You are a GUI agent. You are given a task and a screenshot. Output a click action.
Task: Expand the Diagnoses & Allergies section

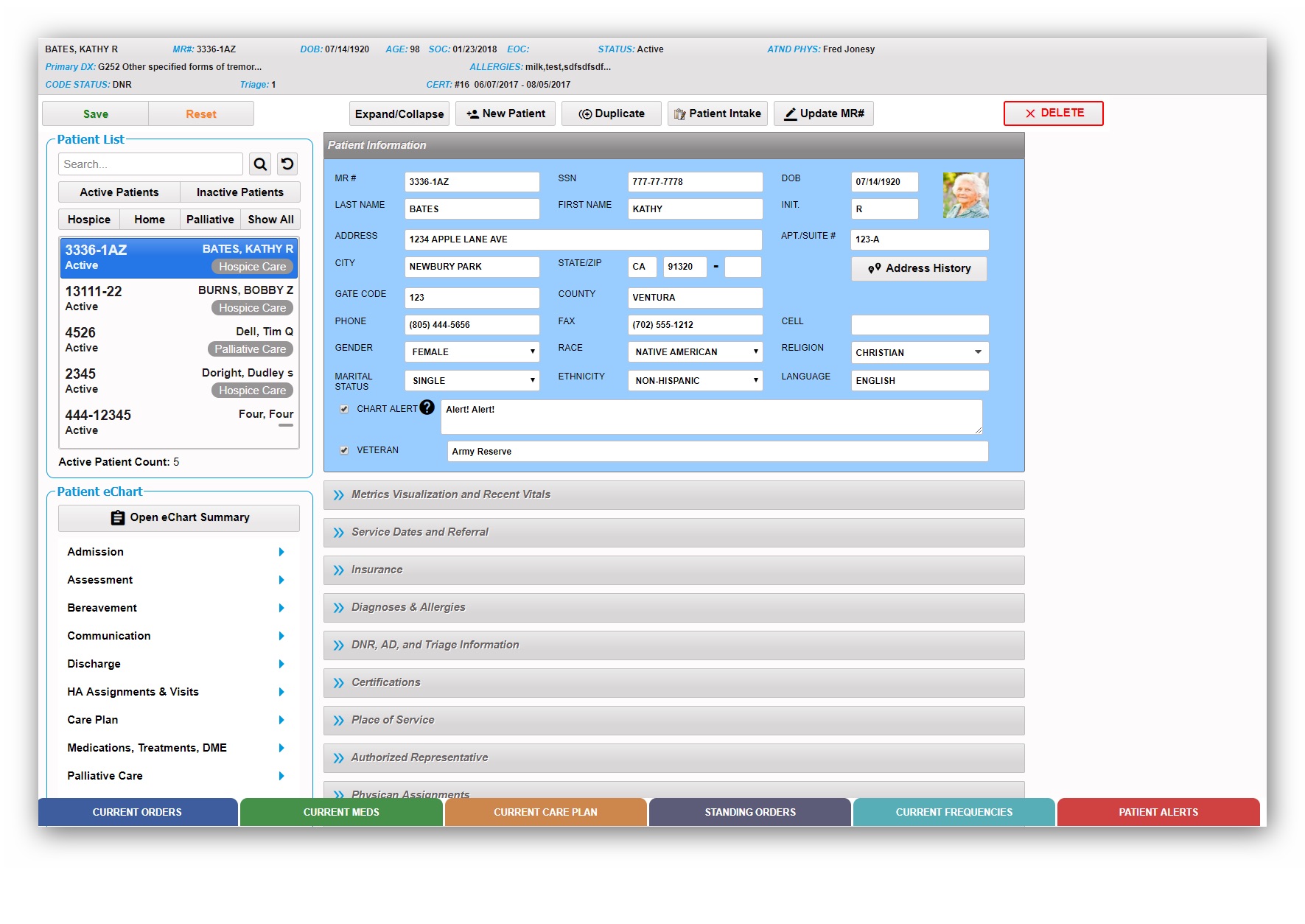click(674, 608)
